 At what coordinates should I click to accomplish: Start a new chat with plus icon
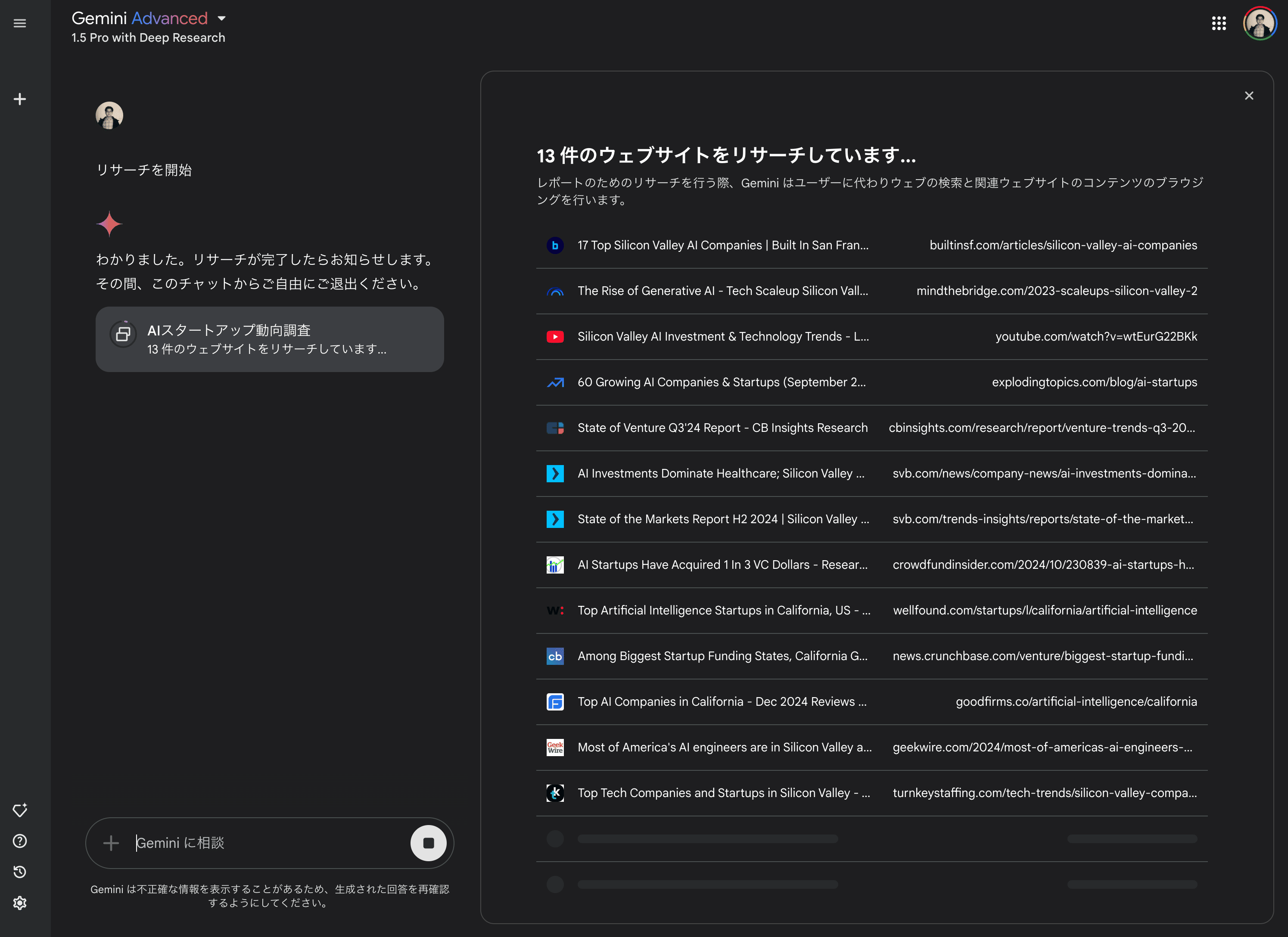coord(20,99)
